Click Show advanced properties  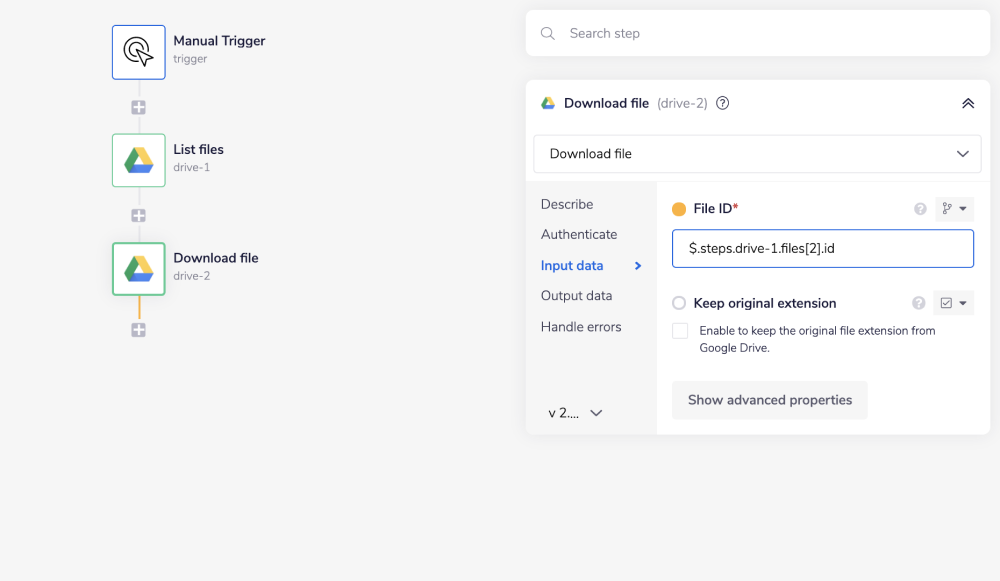click(x=769, y=399)
